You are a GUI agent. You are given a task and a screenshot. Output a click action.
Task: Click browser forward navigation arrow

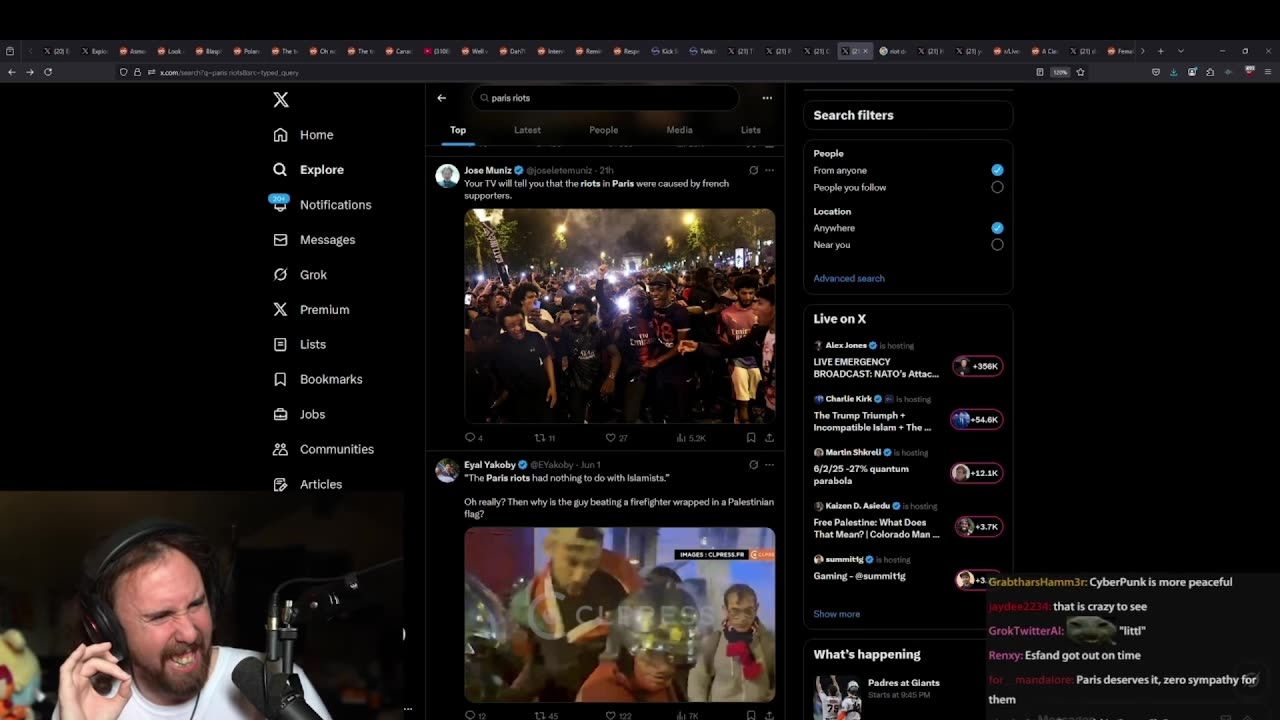click(29, 72)
